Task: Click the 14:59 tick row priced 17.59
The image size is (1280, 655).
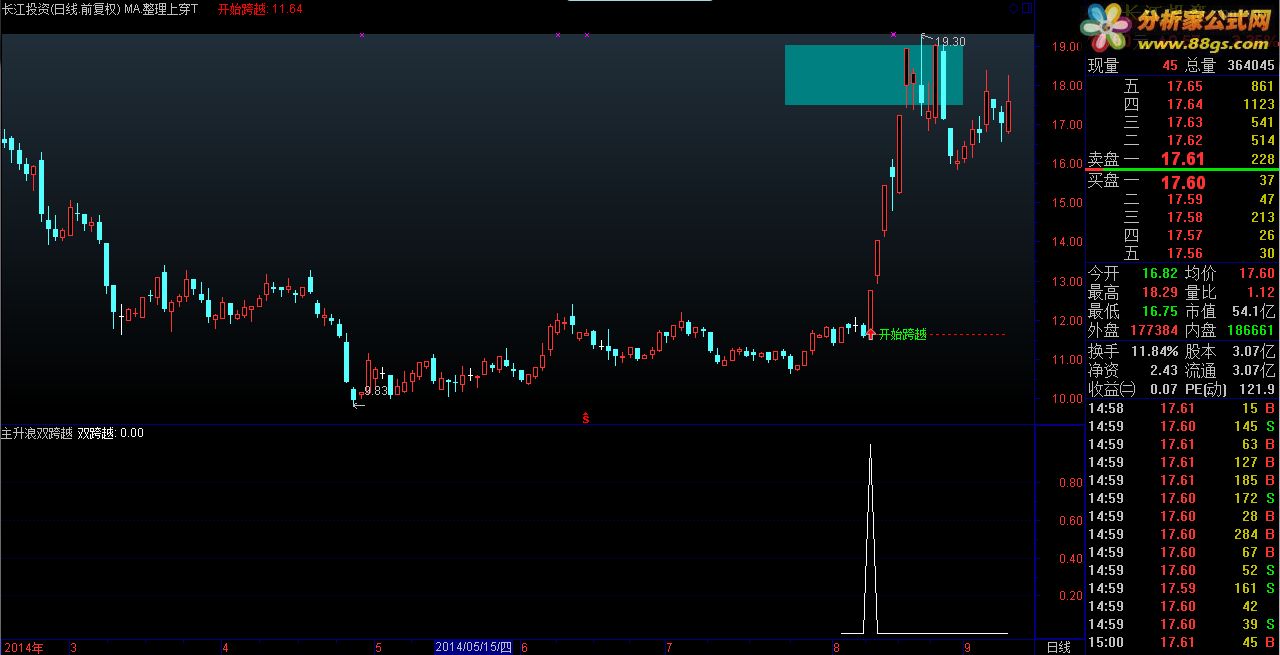Action: [1182, 588]
